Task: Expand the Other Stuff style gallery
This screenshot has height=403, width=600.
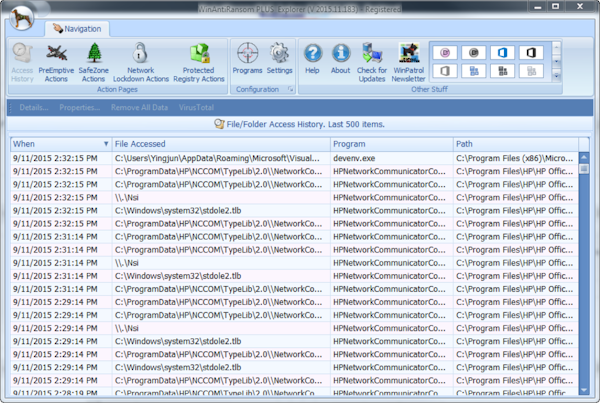Action: pyautogui.click(x=556, y=73)
